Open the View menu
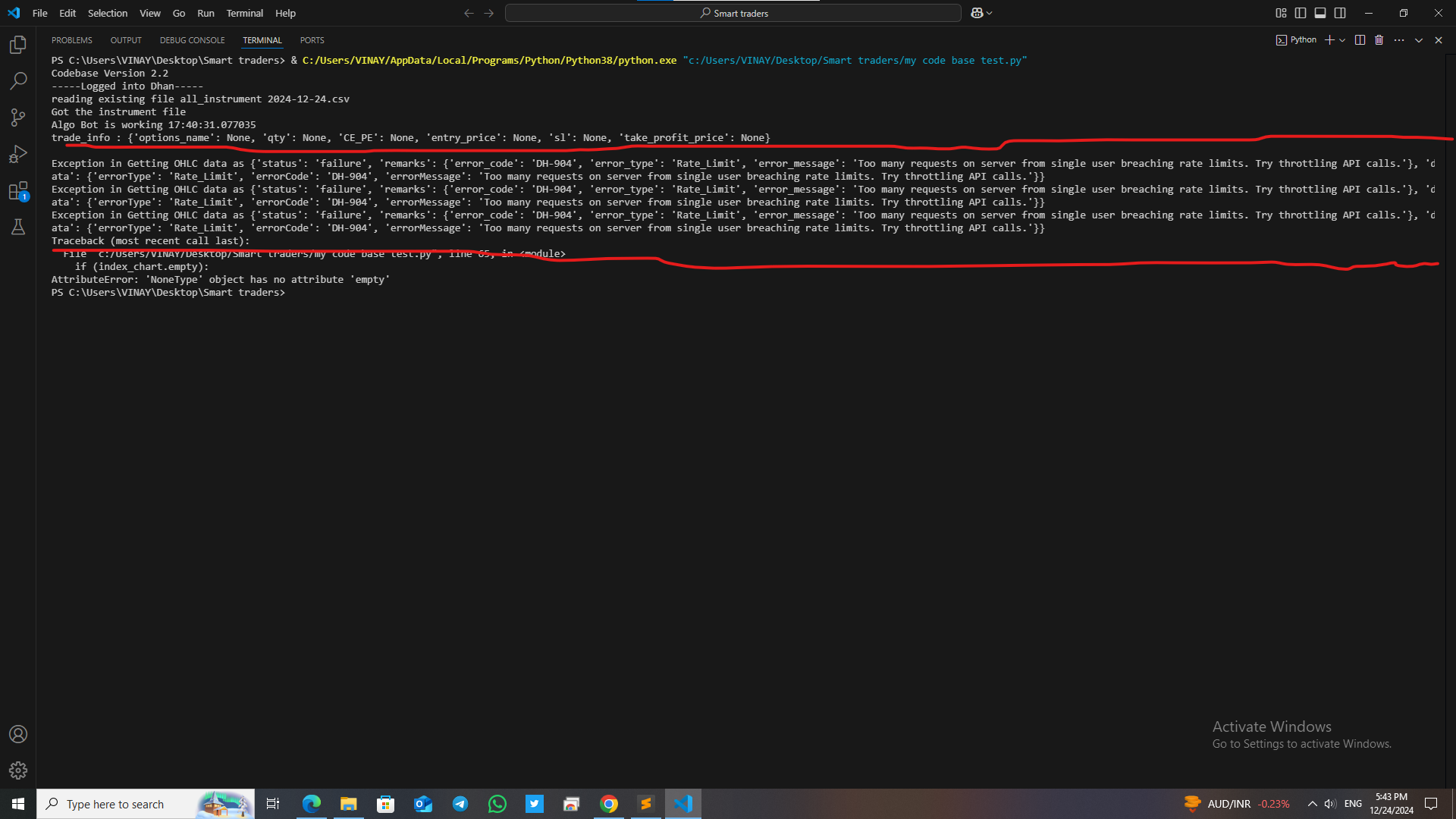This screenshot has height=819, width=1456. point(150,13)
